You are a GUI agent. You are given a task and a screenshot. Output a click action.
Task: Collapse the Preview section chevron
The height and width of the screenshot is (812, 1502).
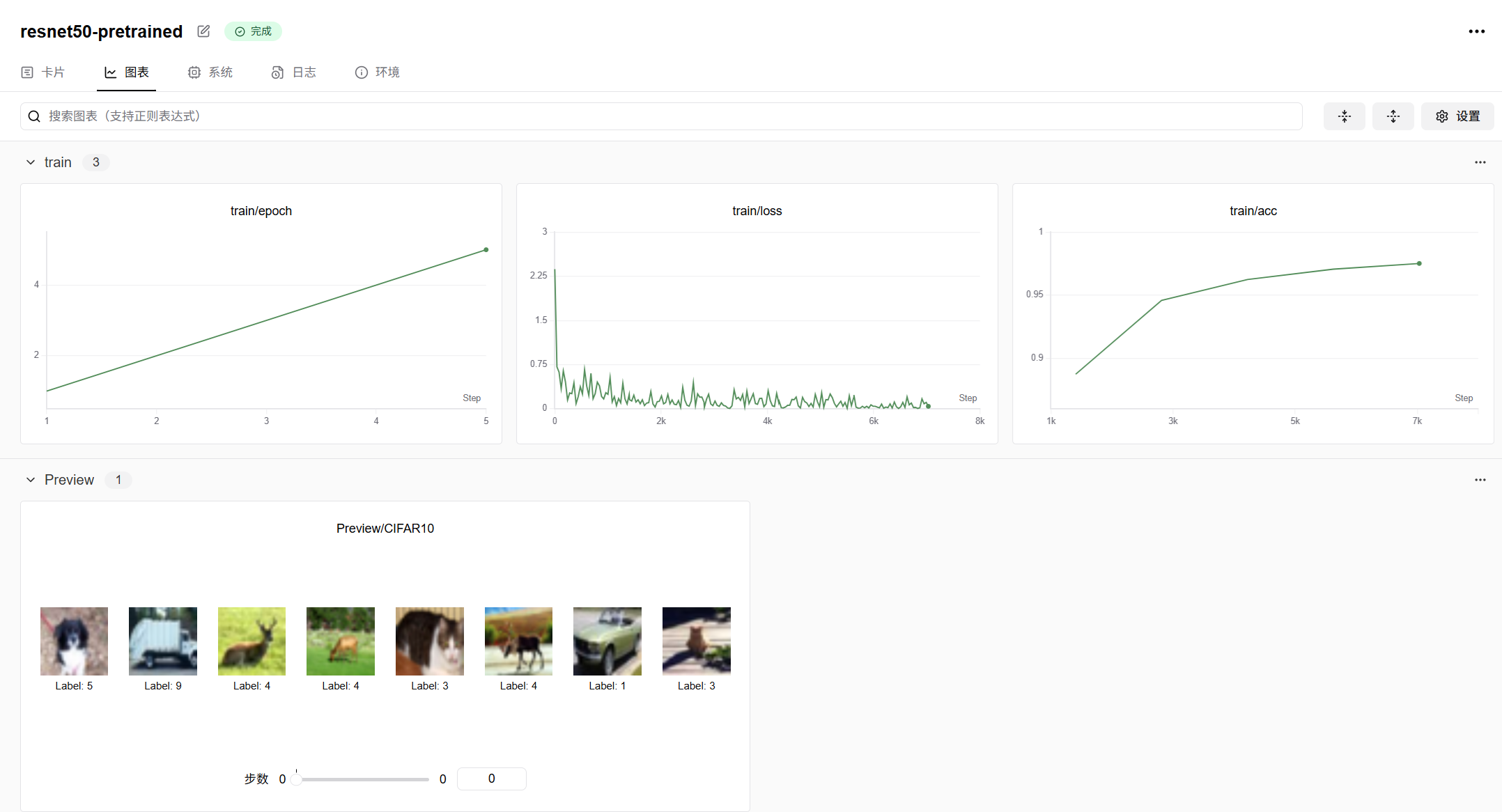pos(31,480)
